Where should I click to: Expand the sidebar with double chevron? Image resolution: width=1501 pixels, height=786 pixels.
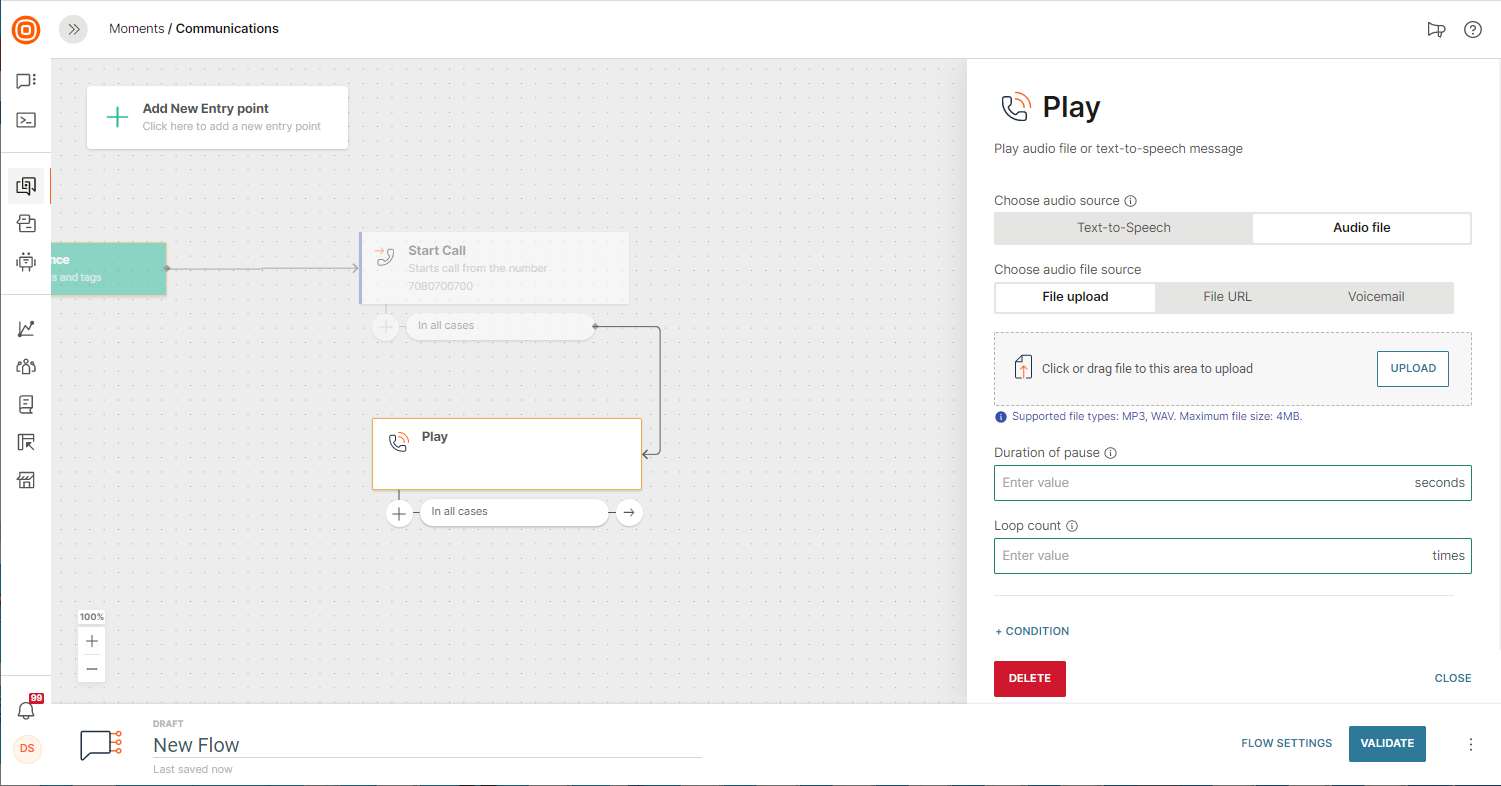point(73,29)
